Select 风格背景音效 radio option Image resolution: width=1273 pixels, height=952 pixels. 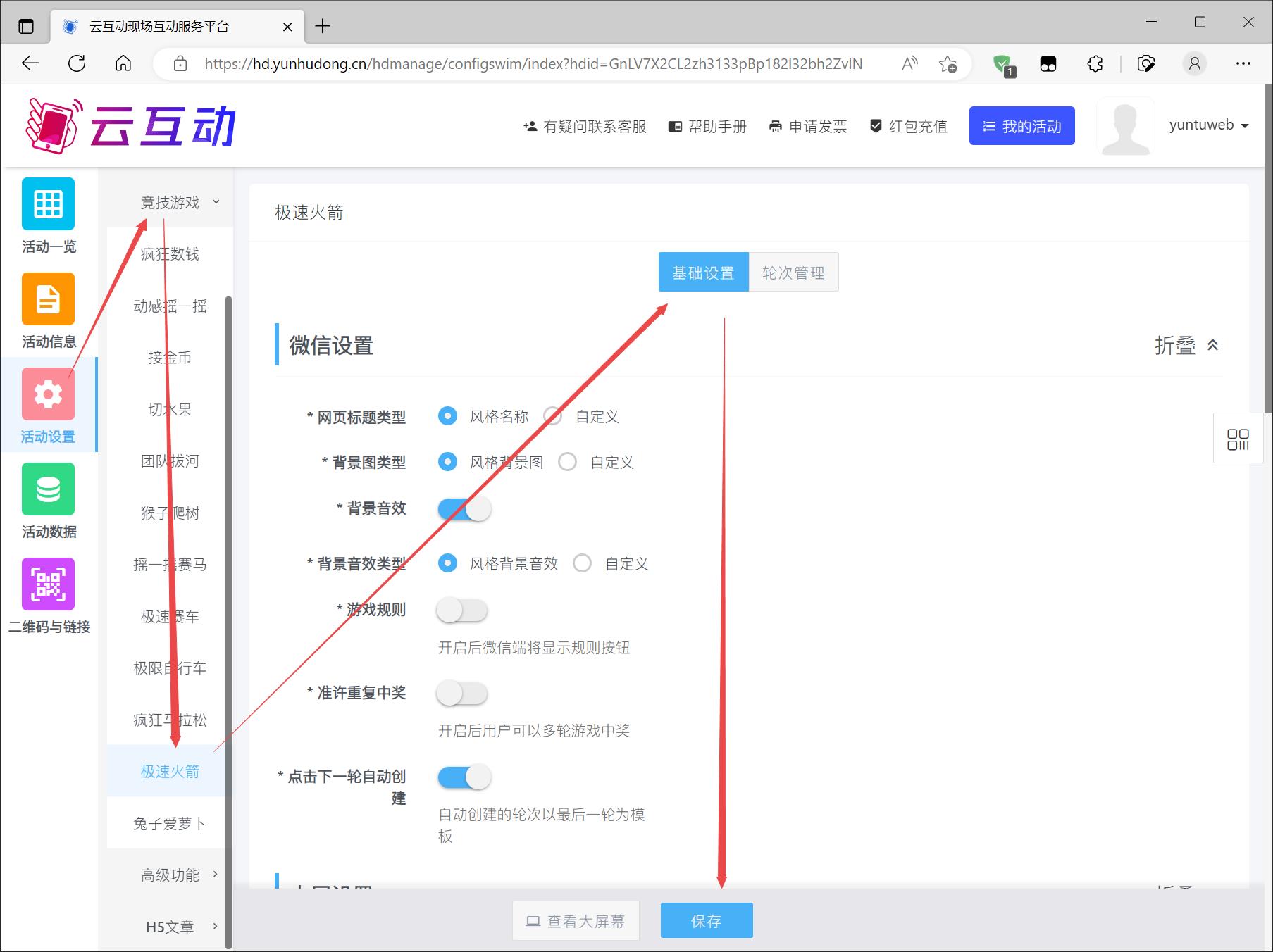point(447,563)
